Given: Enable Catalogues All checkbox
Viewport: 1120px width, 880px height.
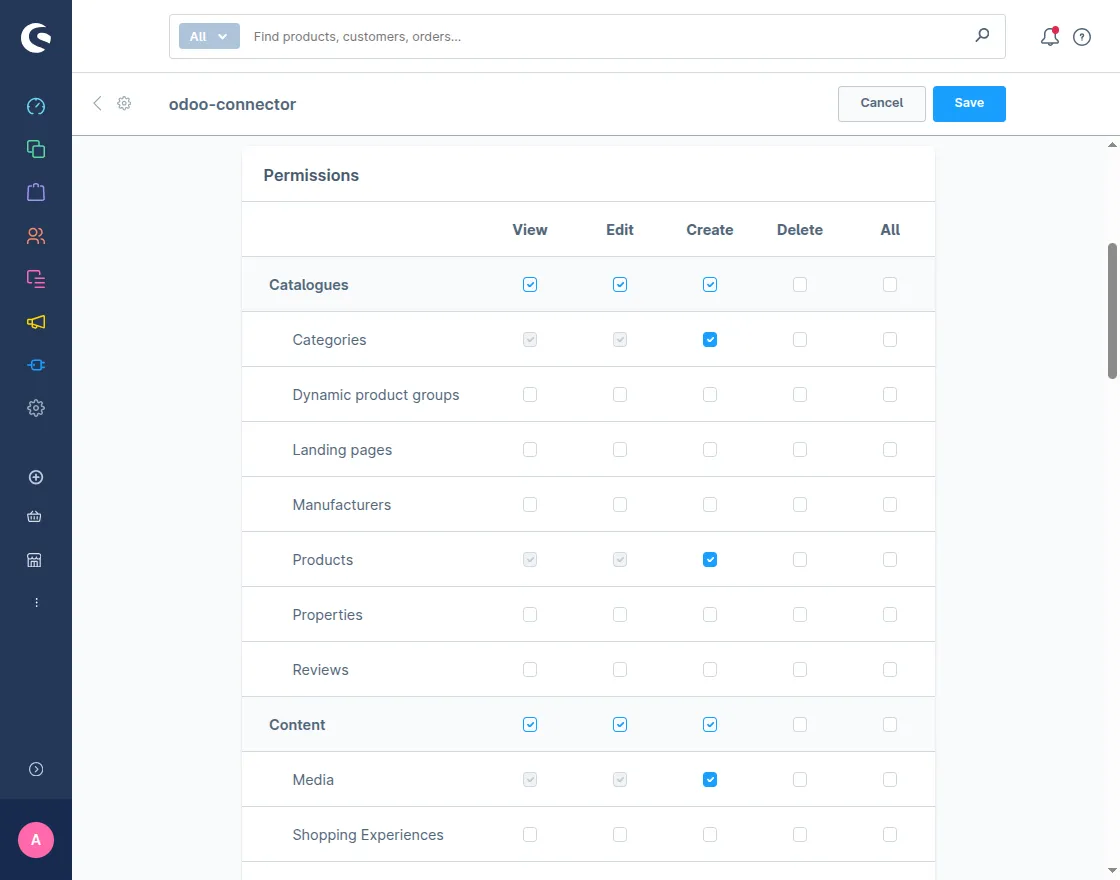Looking at the screenshot, I should tap(890, 284).
